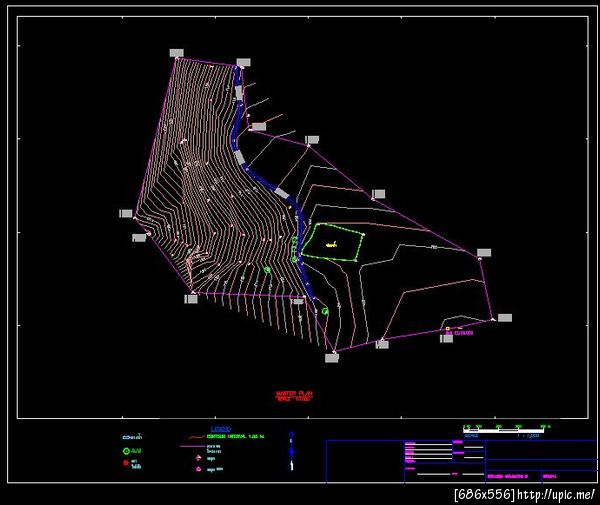Select the red filled circle legend symbol

coord(126,463)
